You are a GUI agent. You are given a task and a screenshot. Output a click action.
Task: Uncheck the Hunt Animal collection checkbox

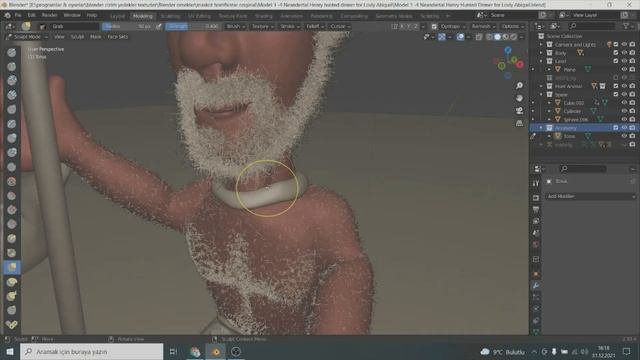coord(616,86)
